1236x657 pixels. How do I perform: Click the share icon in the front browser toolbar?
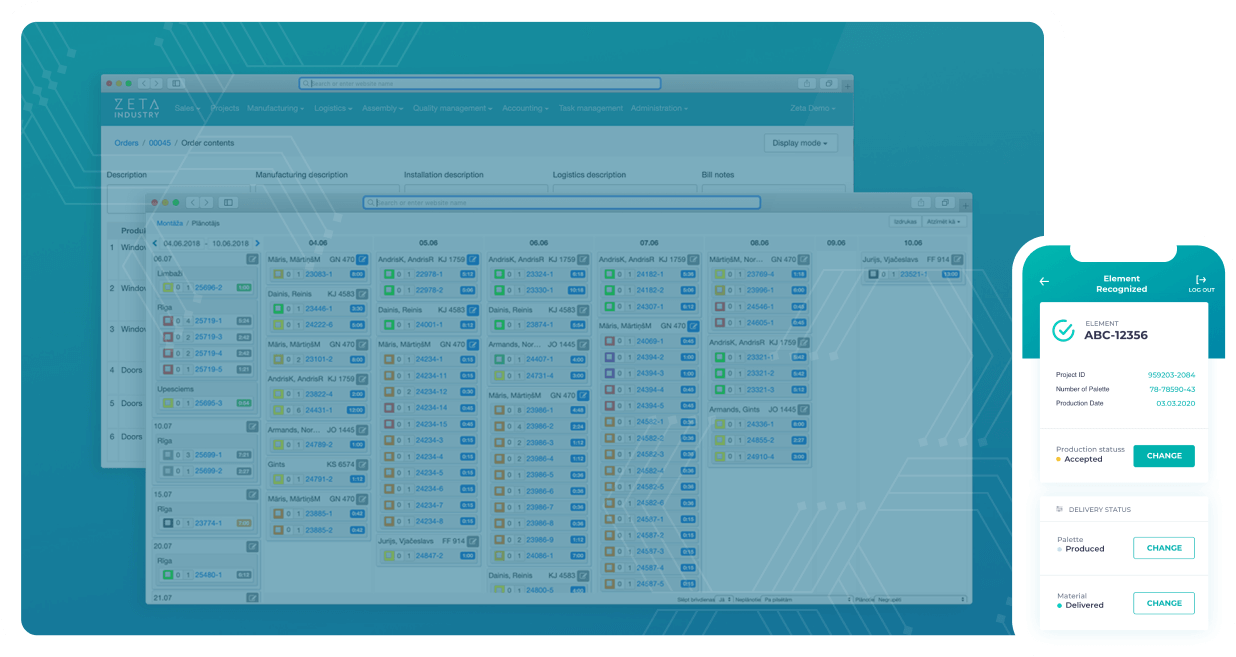coord(920,202)
